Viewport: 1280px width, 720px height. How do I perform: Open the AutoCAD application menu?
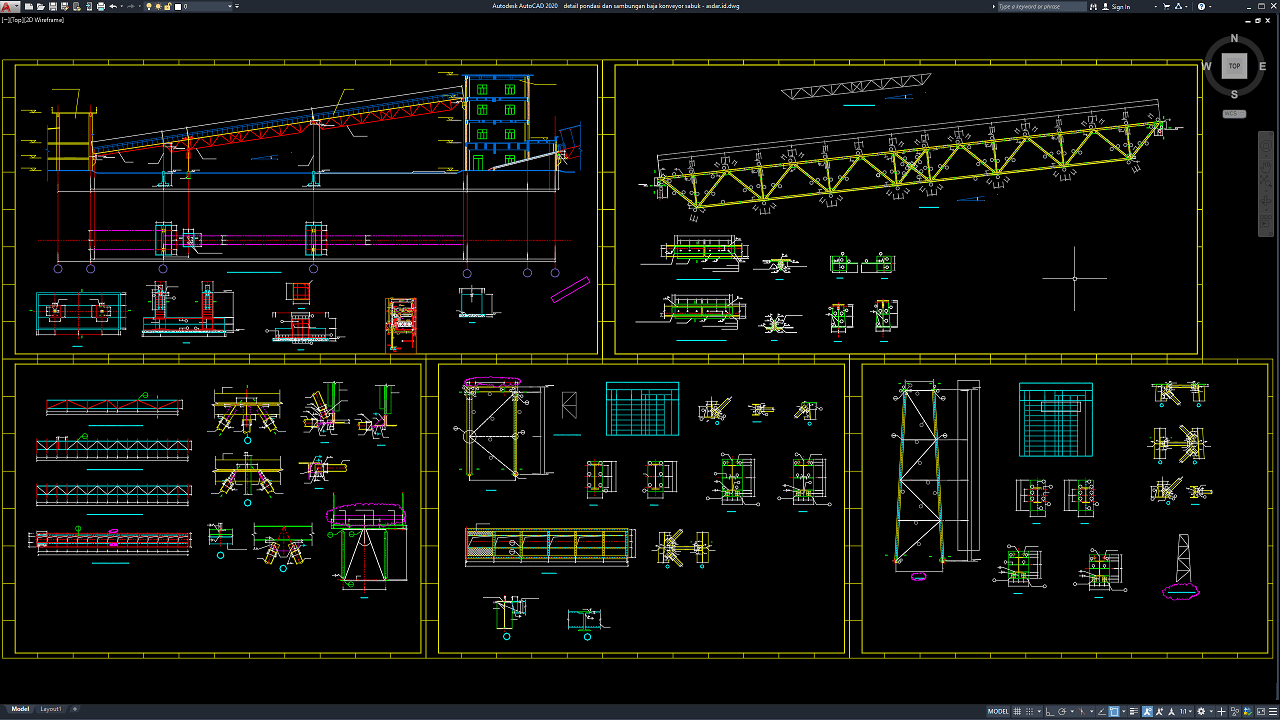(x=9, y=6)
